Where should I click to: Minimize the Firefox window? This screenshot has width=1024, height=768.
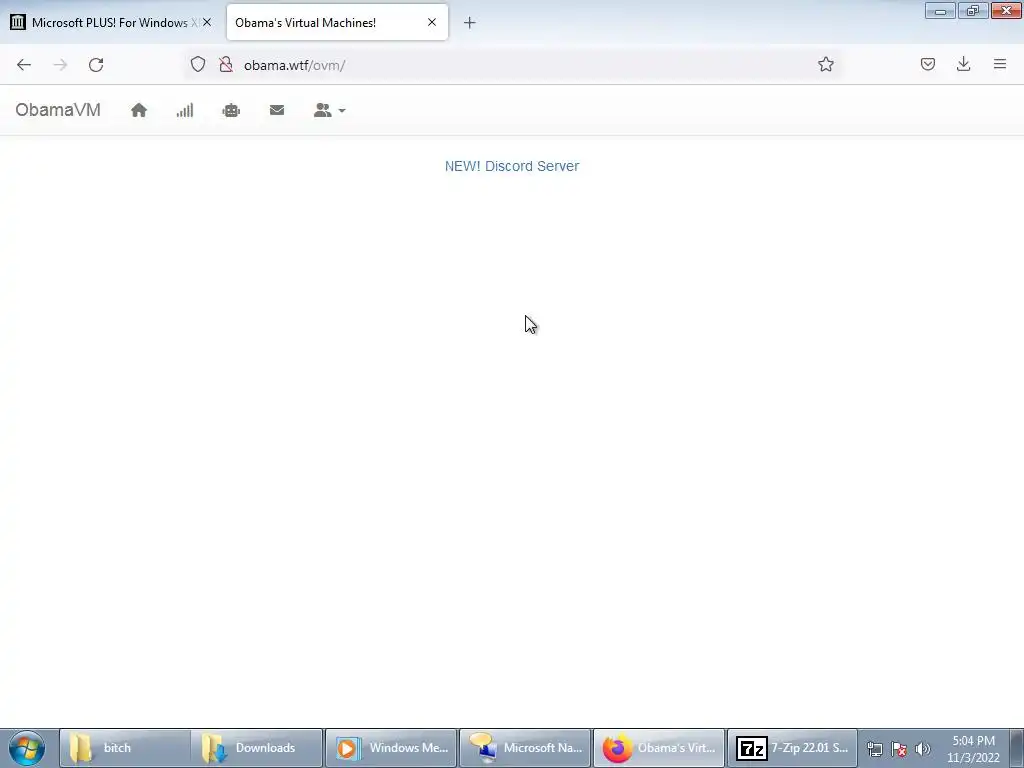940,11
